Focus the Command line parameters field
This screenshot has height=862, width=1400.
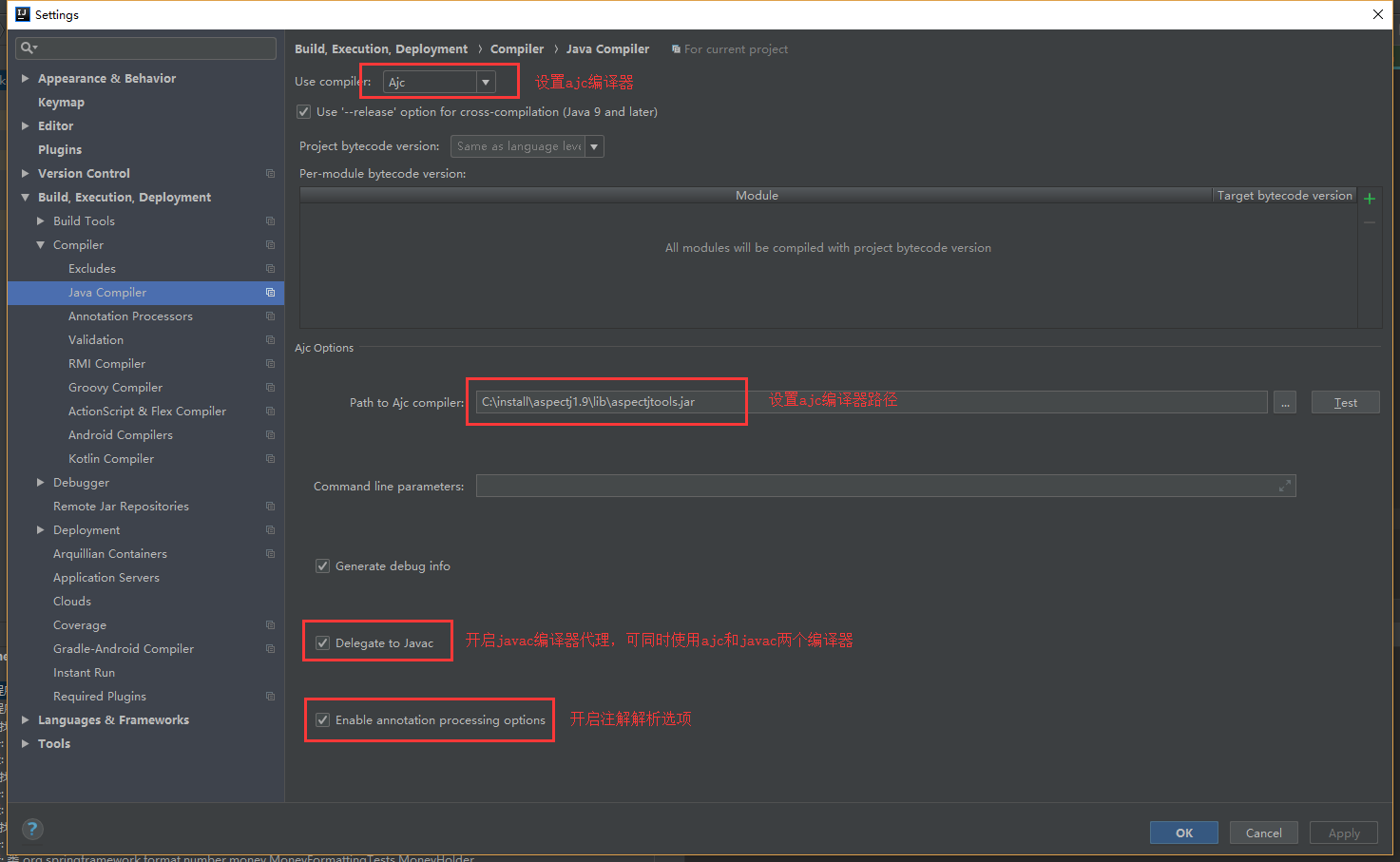click(886, 486)
